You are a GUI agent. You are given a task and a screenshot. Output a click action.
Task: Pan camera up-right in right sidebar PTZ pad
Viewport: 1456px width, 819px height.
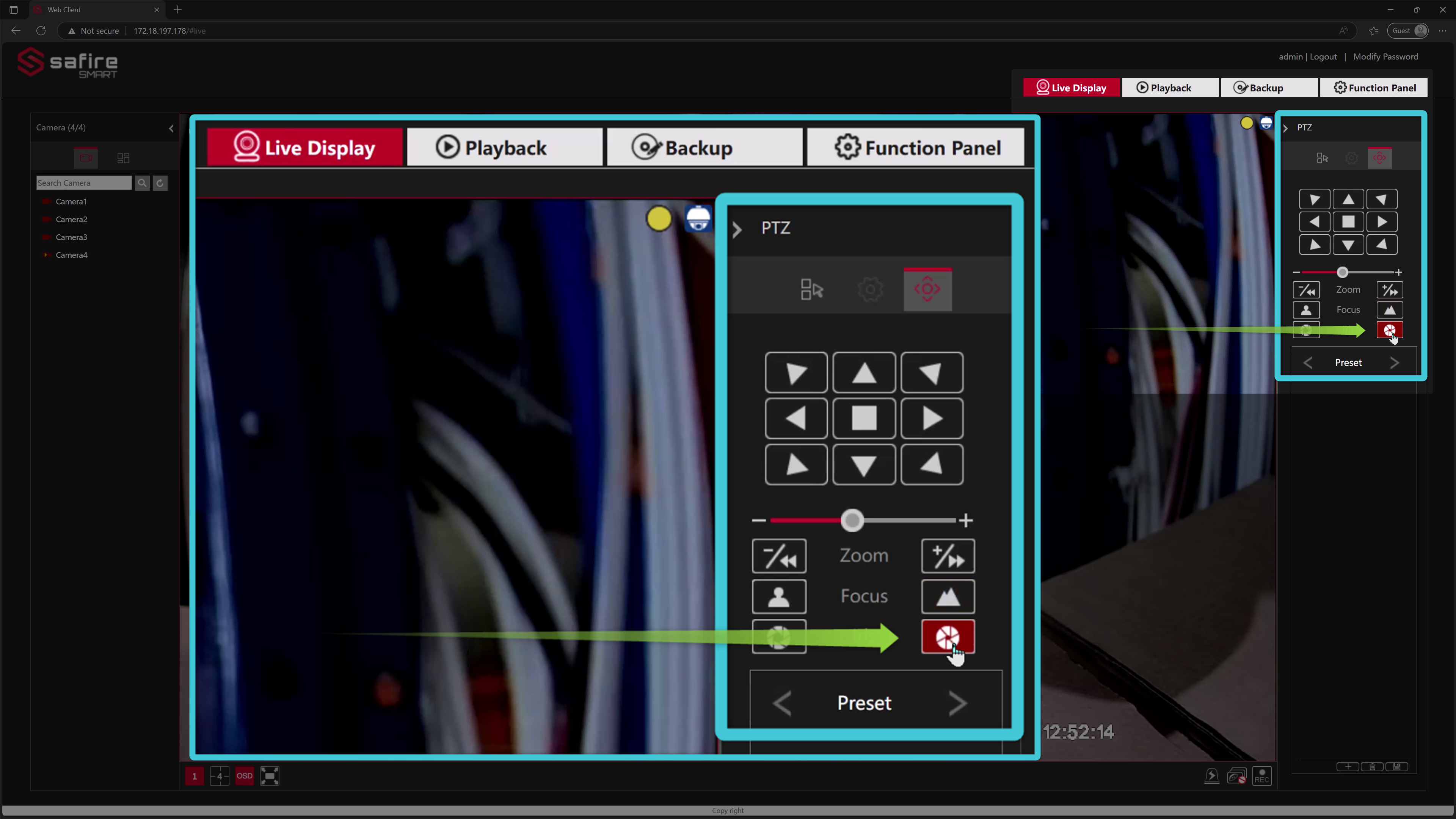(x=1381, y=199)
